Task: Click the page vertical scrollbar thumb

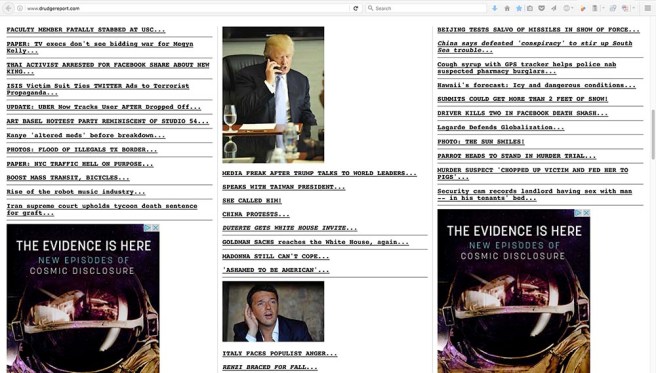Action: pyautogui.click(x=653, y=134)
